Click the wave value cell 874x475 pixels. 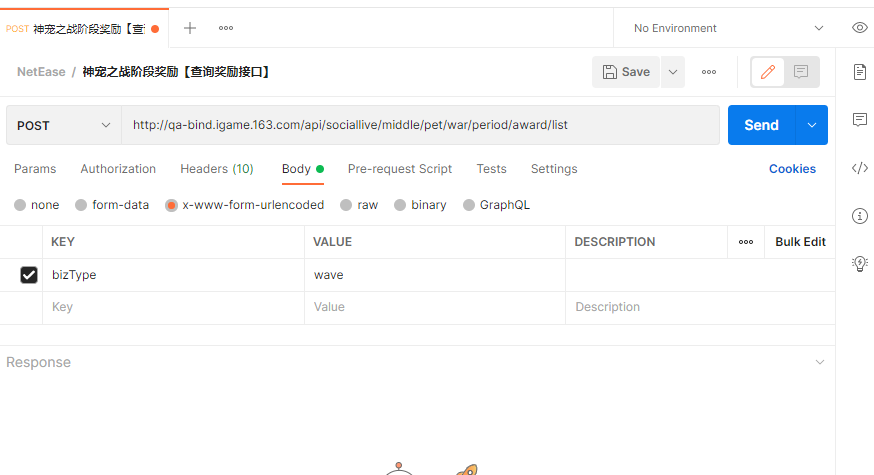click(x=435, y=275)
